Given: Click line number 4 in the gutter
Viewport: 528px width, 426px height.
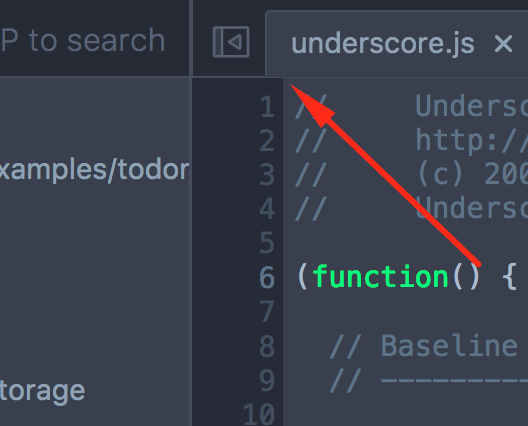Looking at the screenshot, I should [x=267, y=209].
